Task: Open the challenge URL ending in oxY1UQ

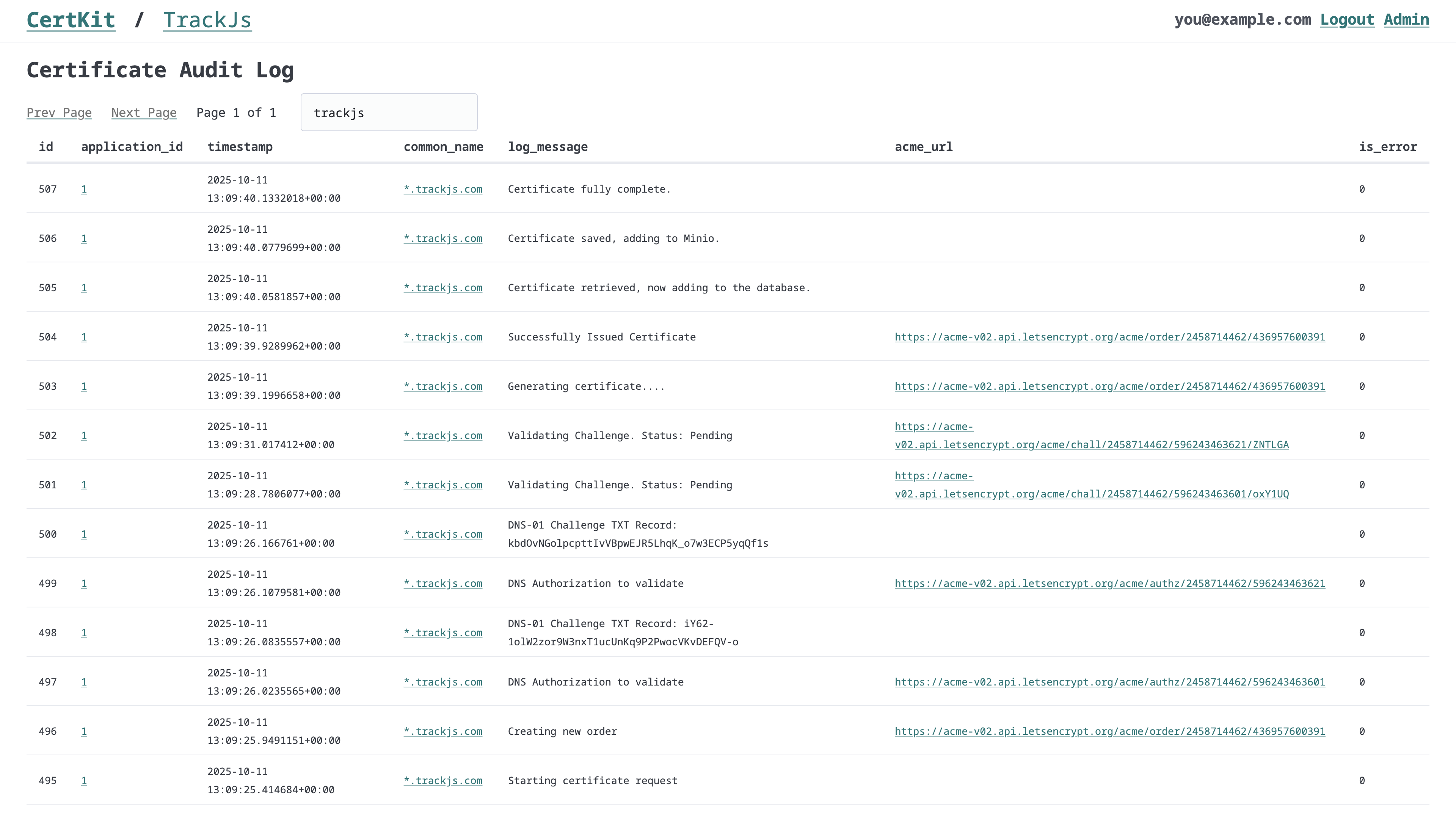Action: 1091,494
